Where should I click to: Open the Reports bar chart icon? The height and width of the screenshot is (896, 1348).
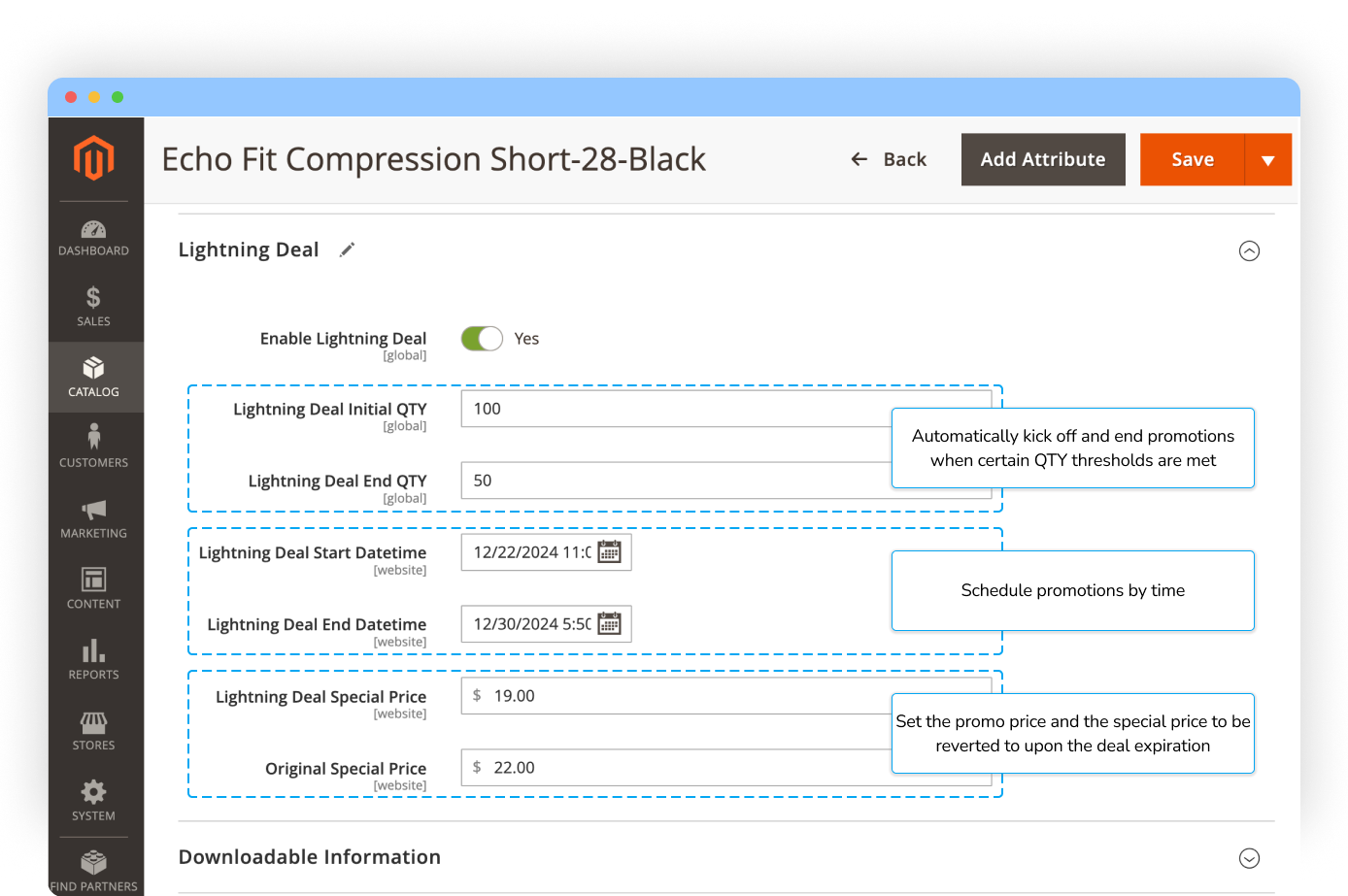point(94,650)
